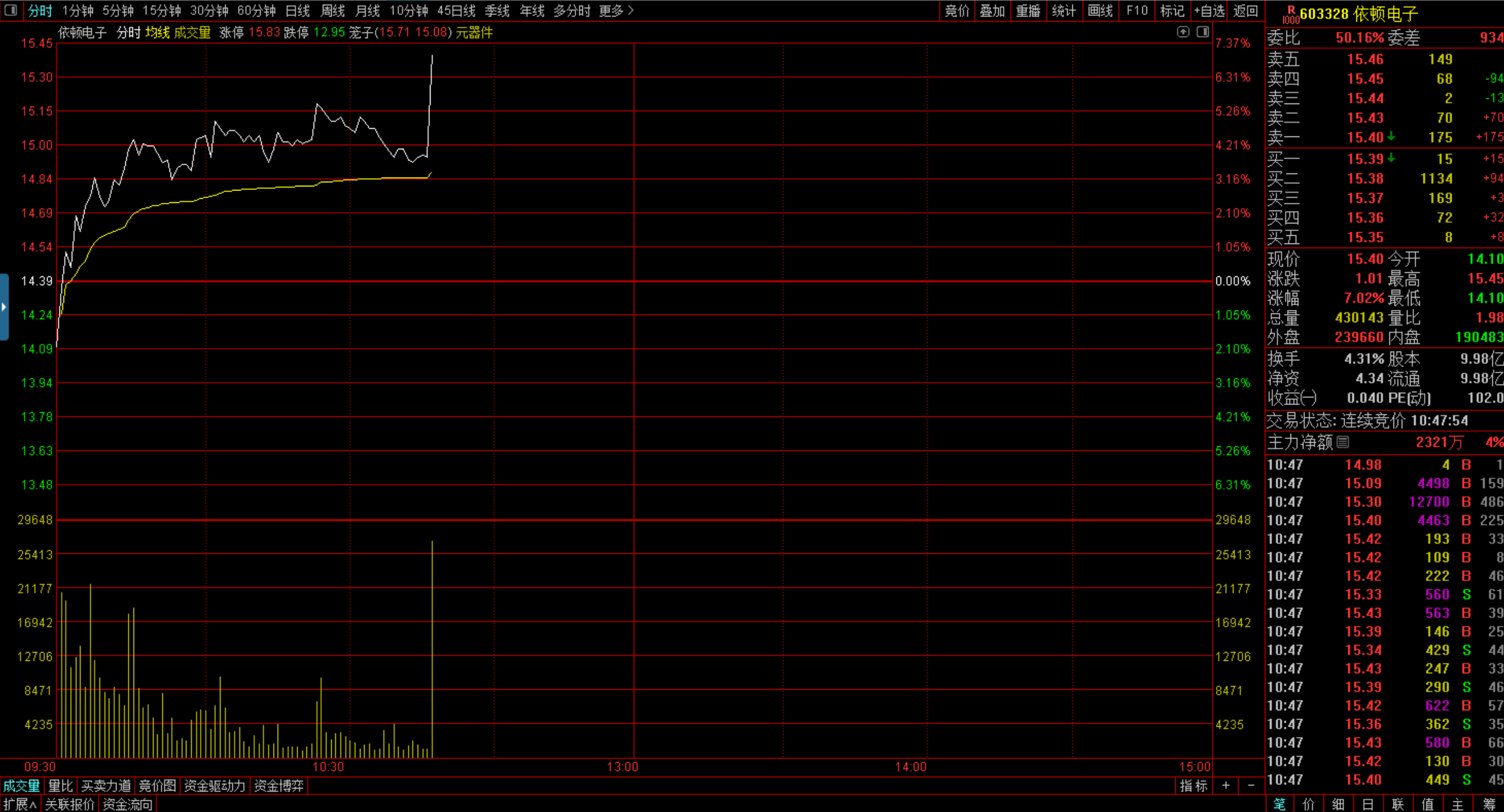Image resolution: width=1504 pixels, height=812 pixels.
Task: Select the 主 tab in bottom-right
Action: point(1458,804)
